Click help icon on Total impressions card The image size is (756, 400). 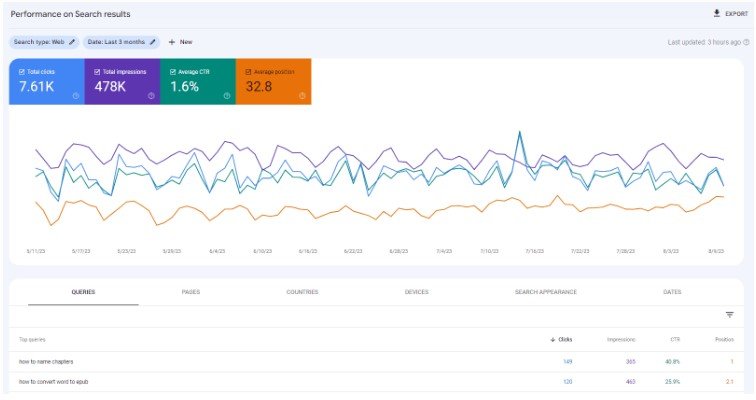tap(151, 96)
